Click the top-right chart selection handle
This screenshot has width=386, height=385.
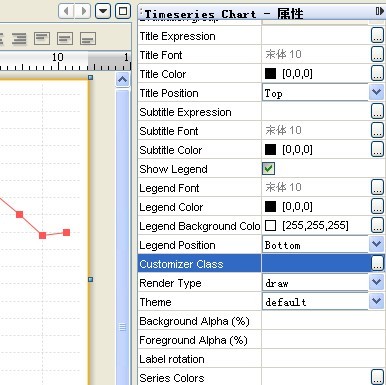click(90, 77)
